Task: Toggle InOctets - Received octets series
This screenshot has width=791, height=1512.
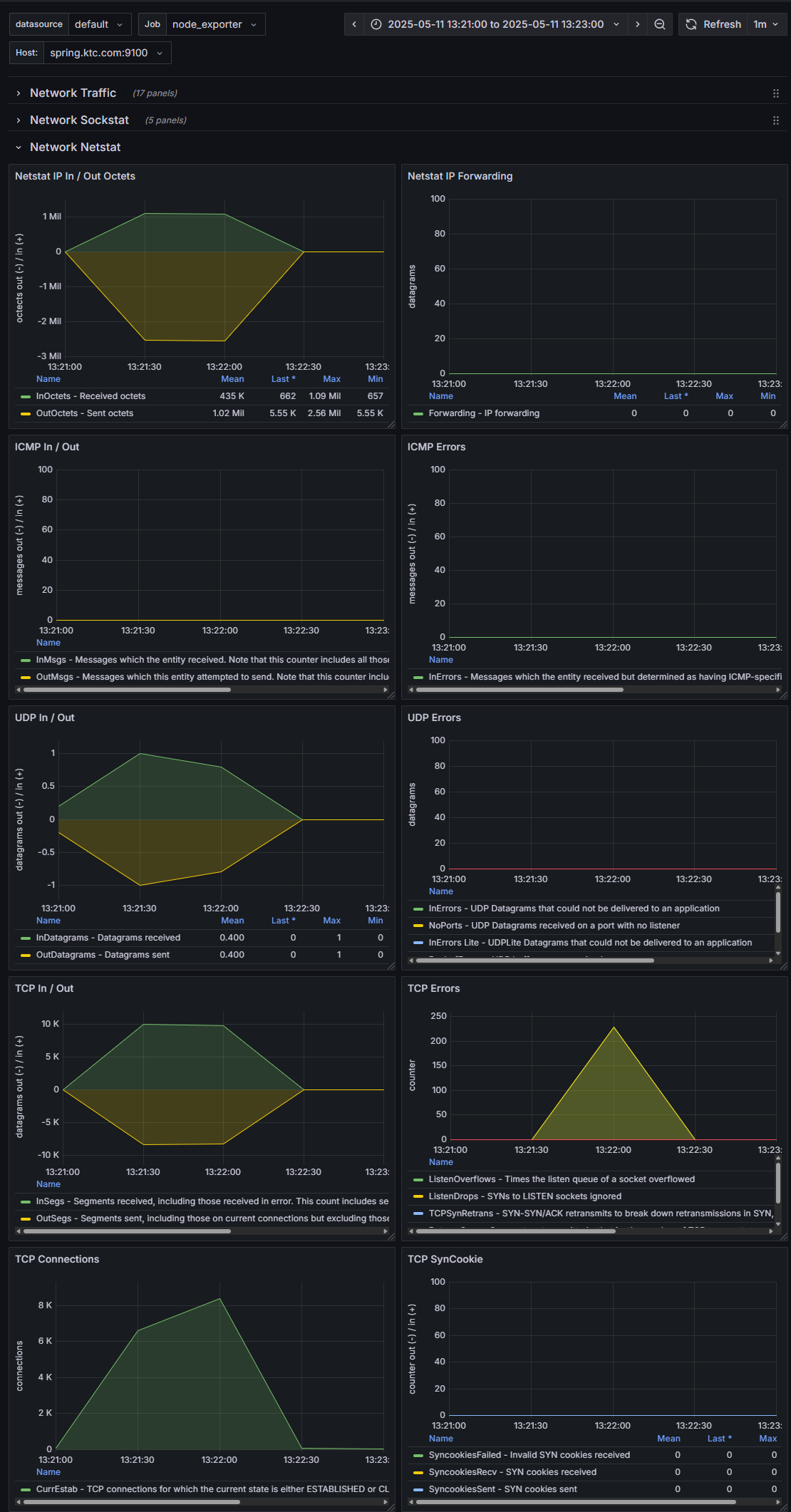Action: 91,396
